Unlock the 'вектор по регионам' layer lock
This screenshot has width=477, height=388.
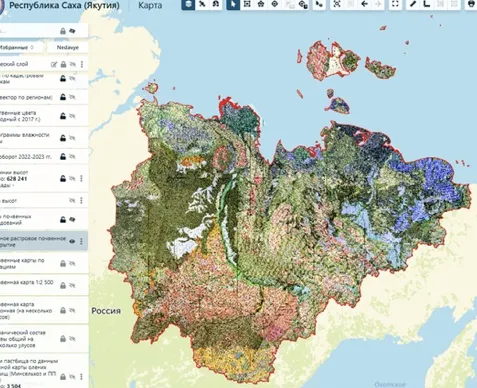[x=63, y=97]
